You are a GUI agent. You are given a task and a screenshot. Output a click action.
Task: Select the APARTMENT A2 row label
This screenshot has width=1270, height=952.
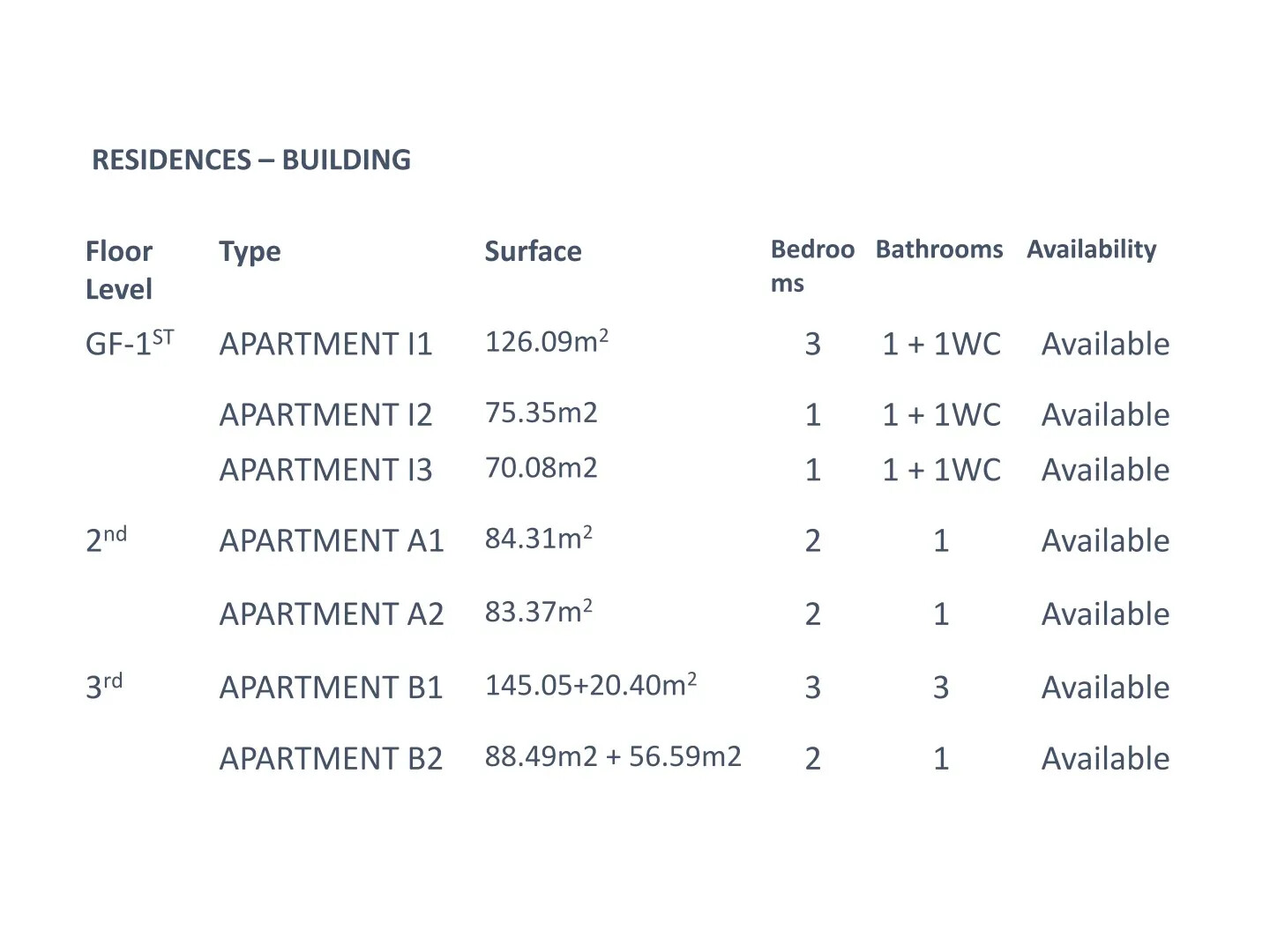click(x=331, y=614)
